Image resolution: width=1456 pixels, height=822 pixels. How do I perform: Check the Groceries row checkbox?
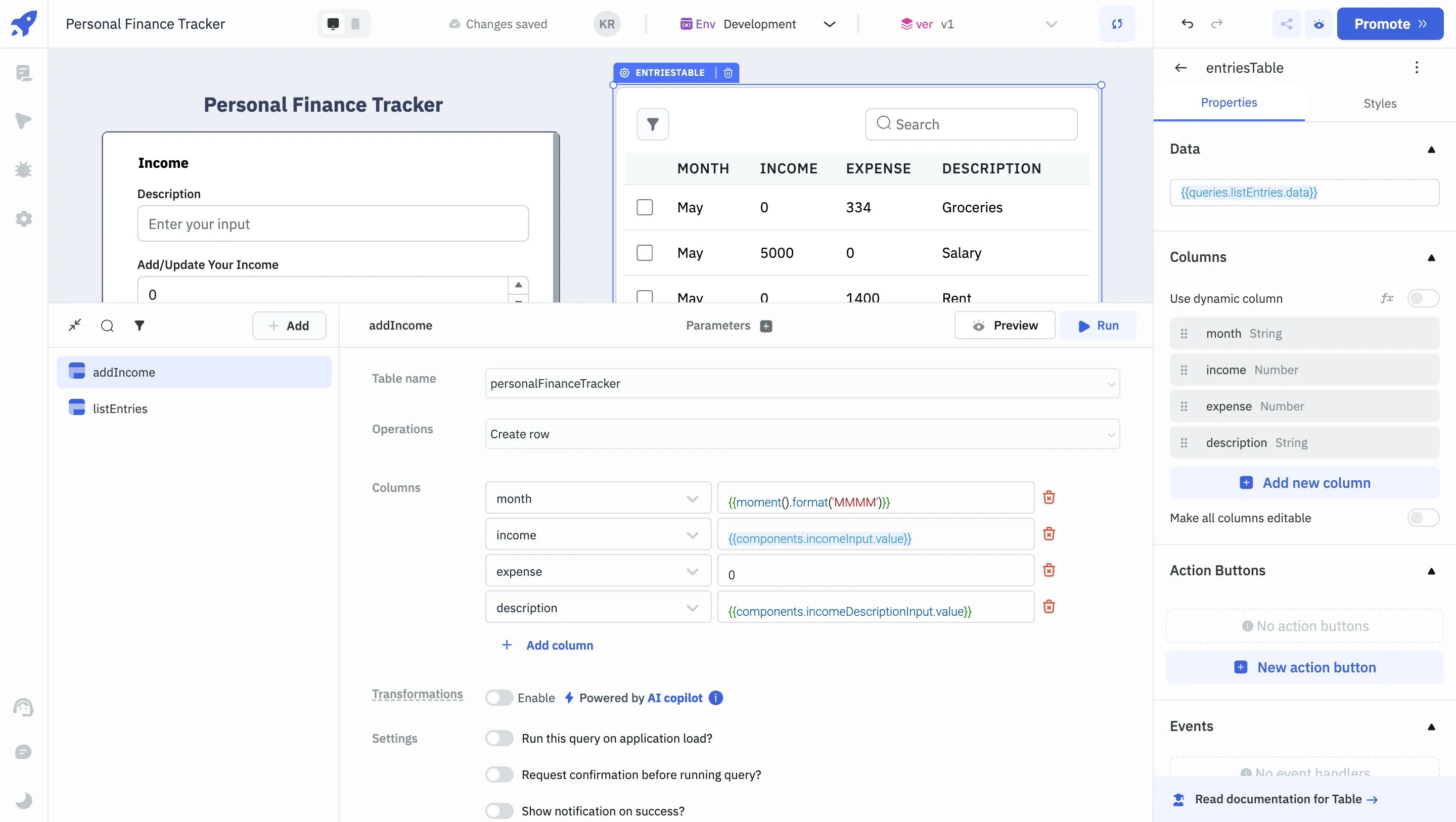[645, 207]
